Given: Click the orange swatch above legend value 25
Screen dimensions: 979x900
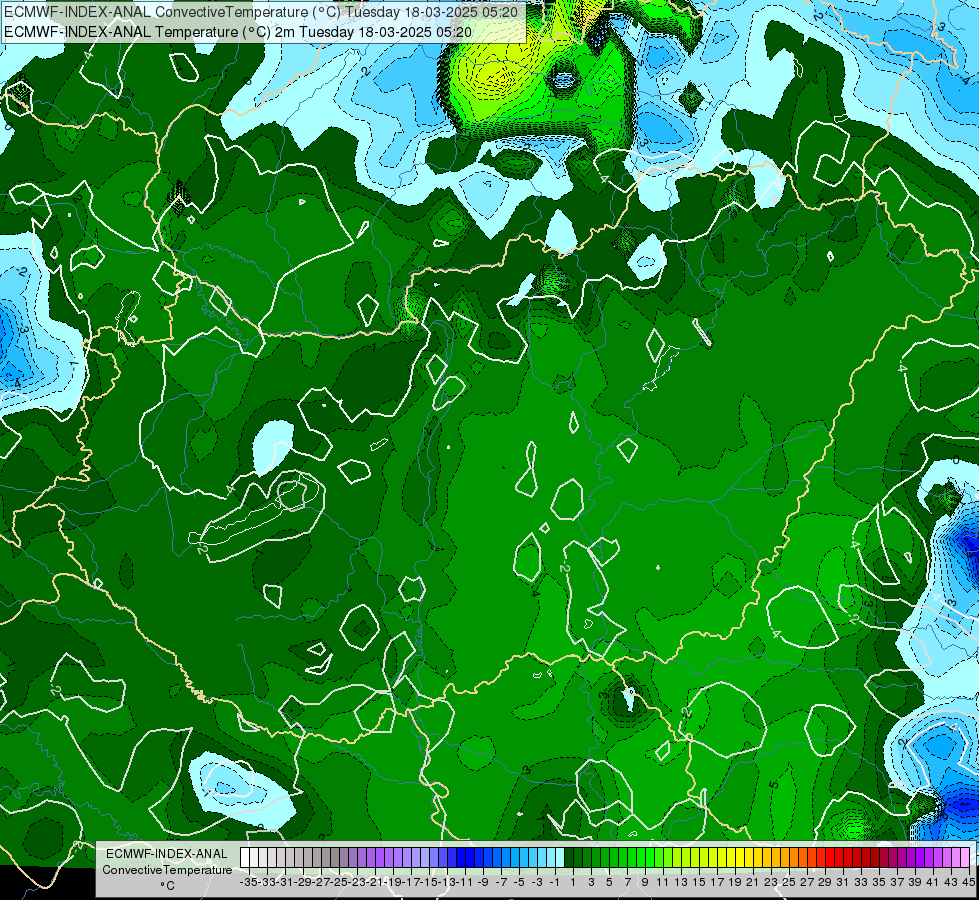Looking at the screenshot, I should (785, 858).
